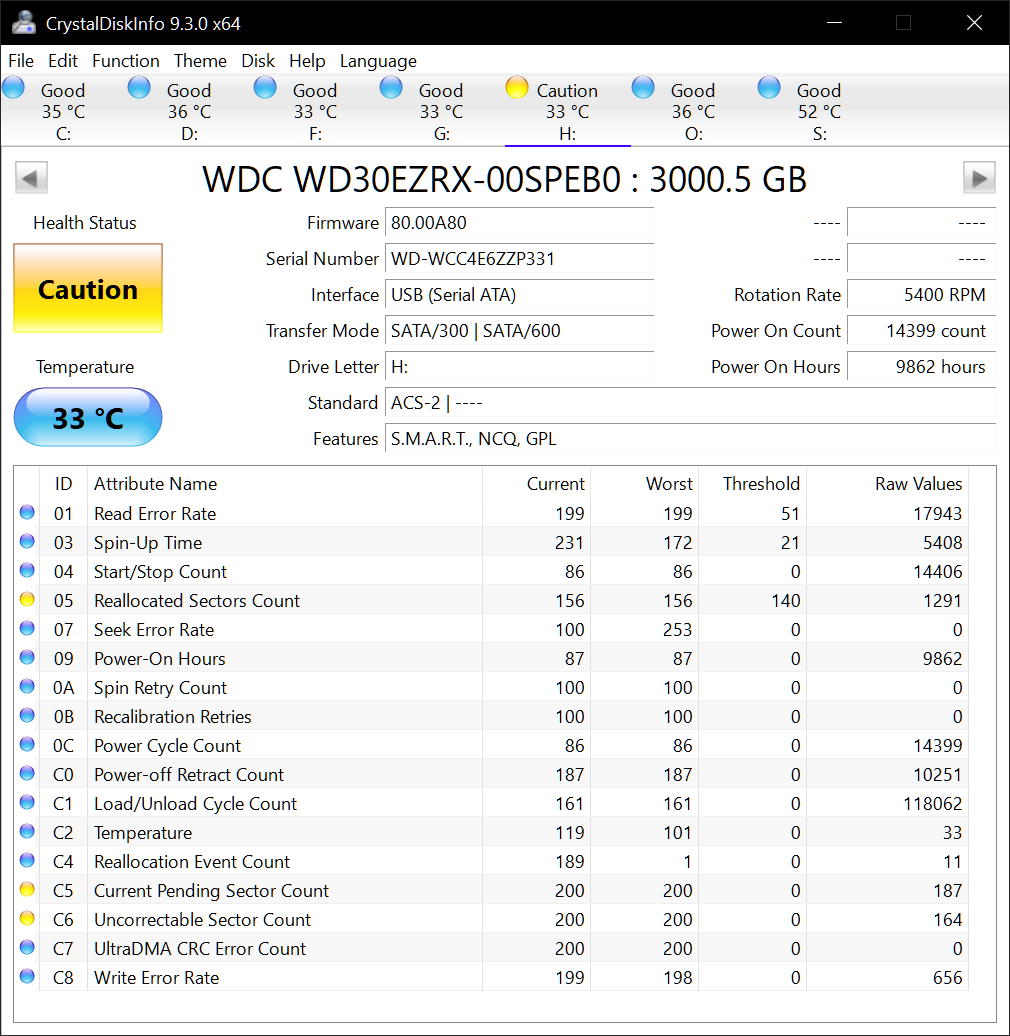Click the raw value 17943
This screenshot has height=1036, width=1010.
(937, 513)
